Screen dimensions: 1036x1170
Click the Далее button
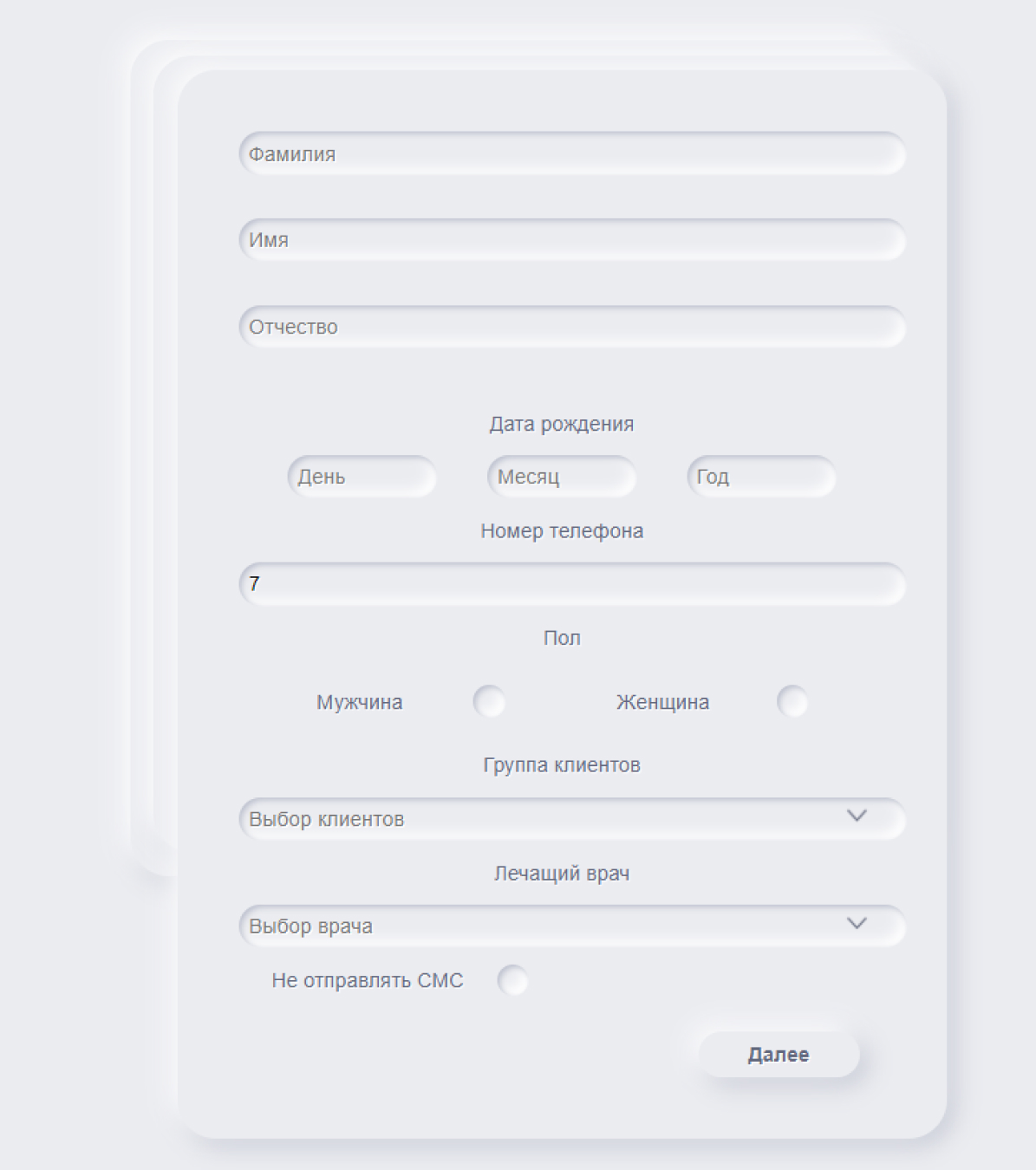point(779,1055)
